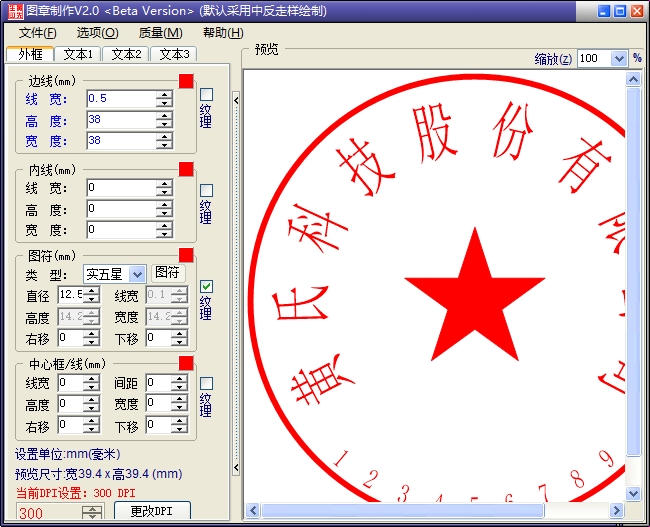Switch to the 外框 tab
The image size is (650, 527).
click(x=30, y=54)
